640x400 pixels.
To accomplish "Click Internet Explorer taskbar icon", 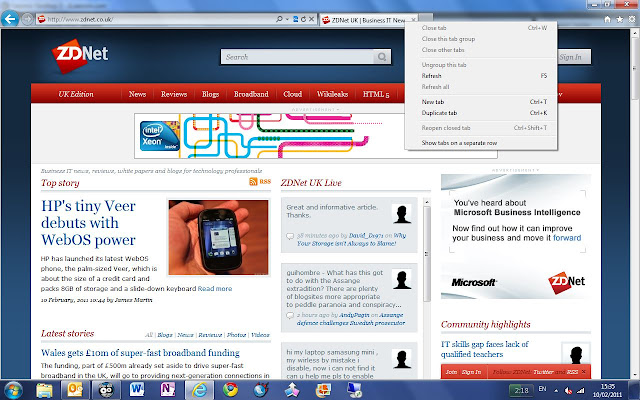I will [199, 390].
